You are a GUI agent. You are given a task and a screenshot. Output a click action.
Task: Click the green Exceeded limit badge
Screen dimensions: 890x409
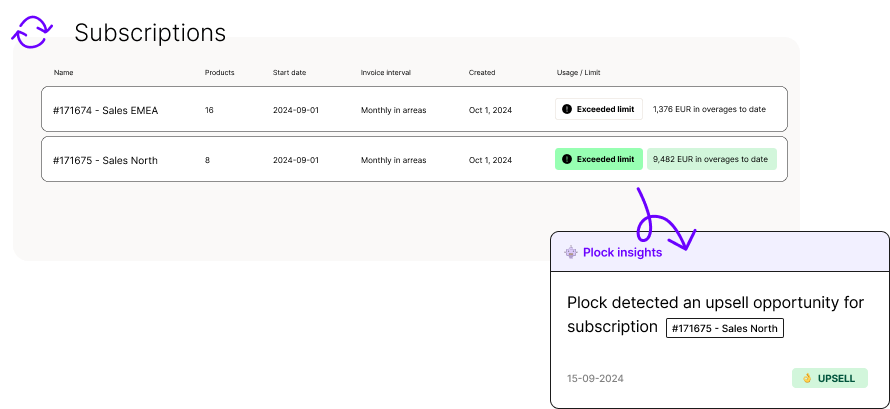[x=599, y=159]
